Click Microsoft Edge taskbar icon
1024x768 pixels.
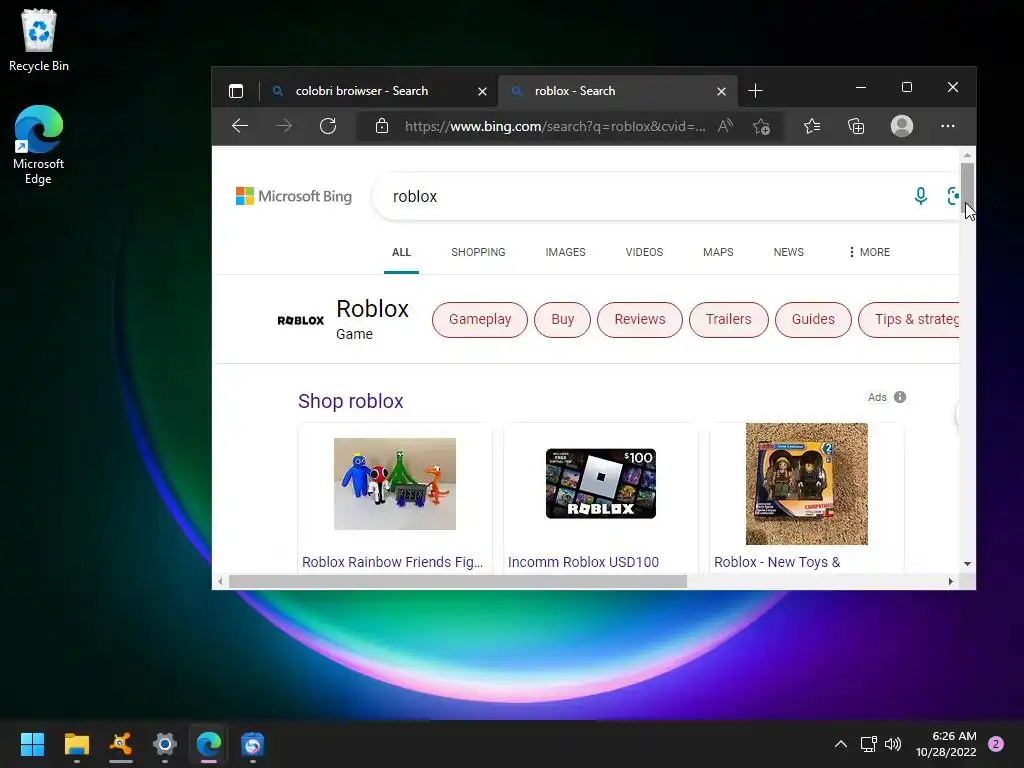[x=208, y=744]
